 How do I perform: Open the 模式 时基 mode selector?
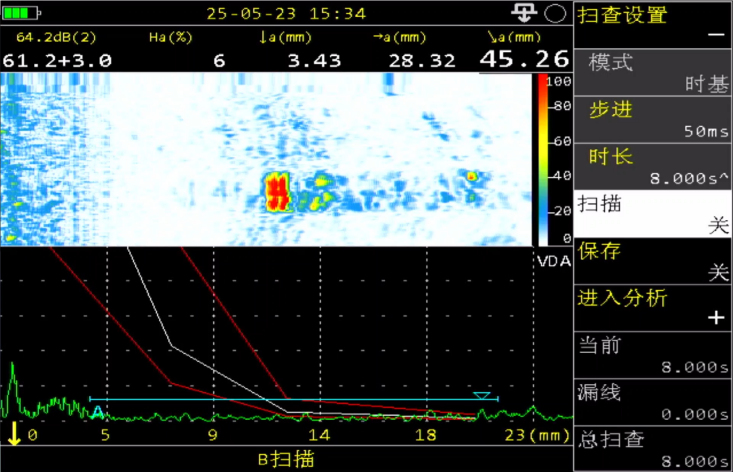[654, 72]
